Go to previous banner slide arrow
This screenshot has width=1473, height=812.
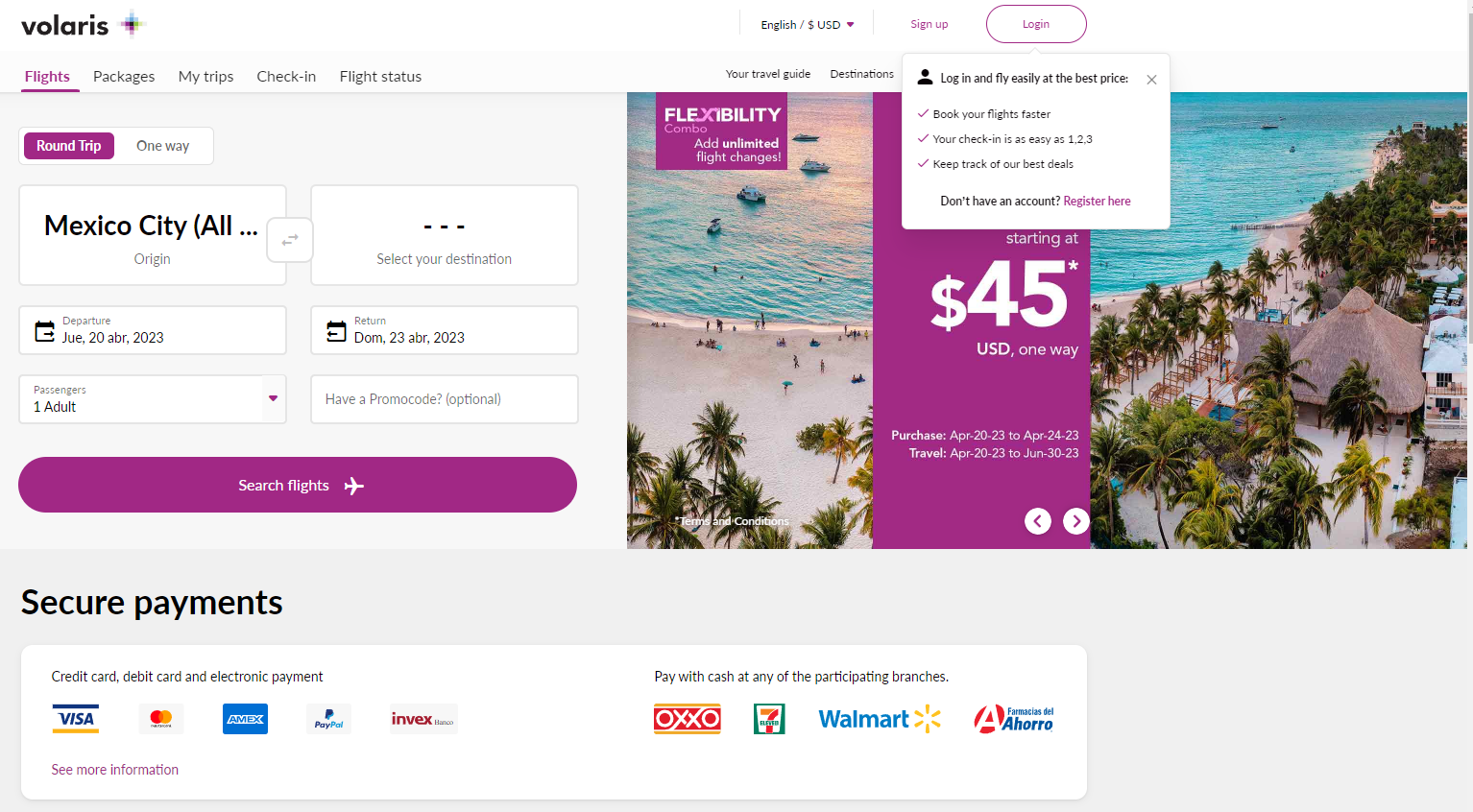point(1038,521)
